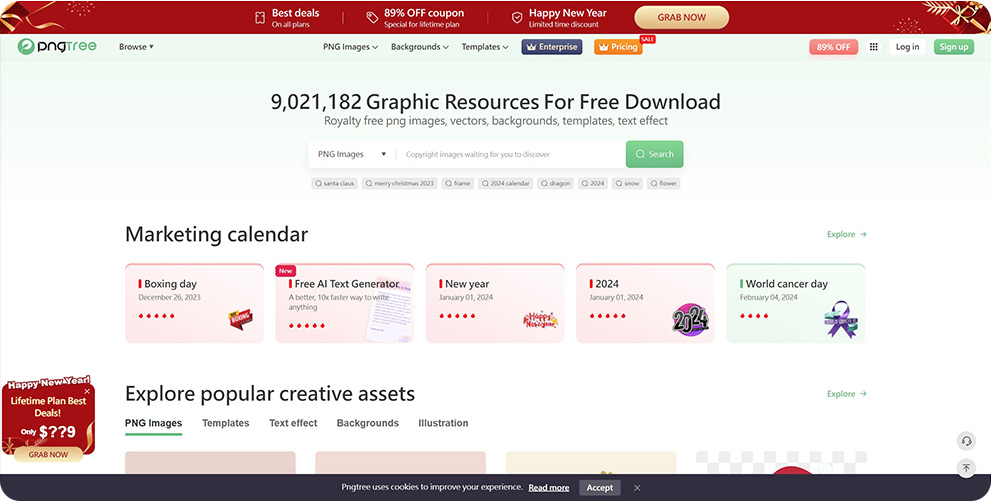Click the Enterprise button
The height and width of the screenshot is (501, 1000).
(x=552, y=47)
